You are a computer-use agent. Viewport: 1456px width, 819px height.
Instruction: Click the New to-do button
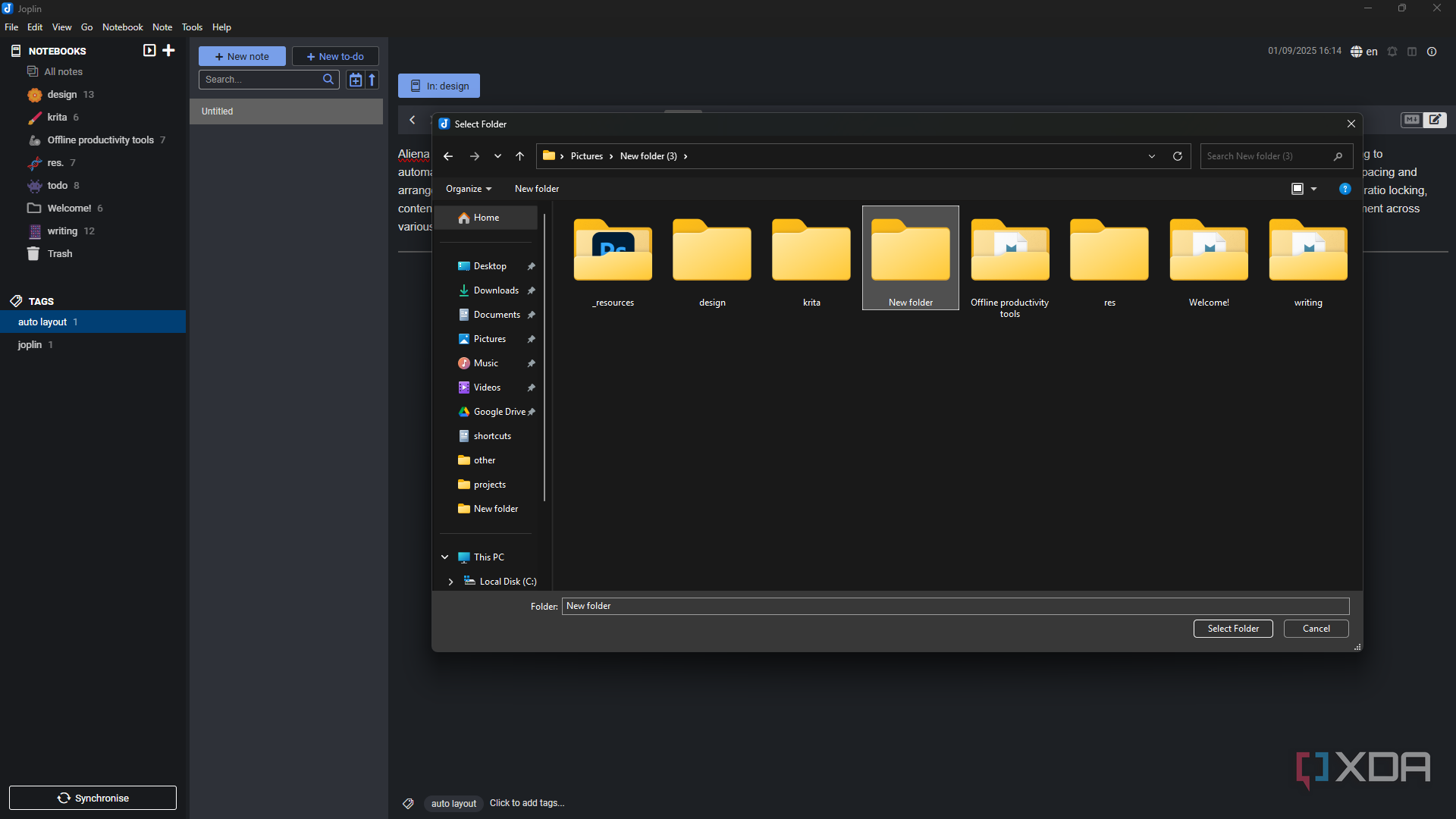click(335, 56)
